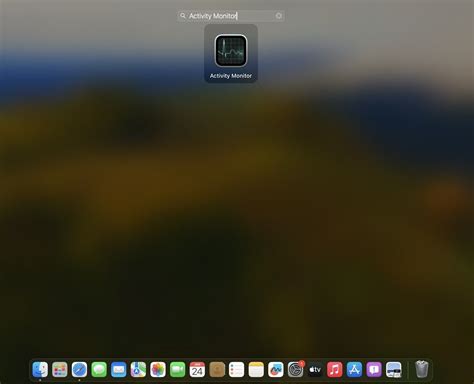Image resolution: width=474 pixels, height=384 pixels.
Task: Open Mail from the Dock
Action: 119,369
